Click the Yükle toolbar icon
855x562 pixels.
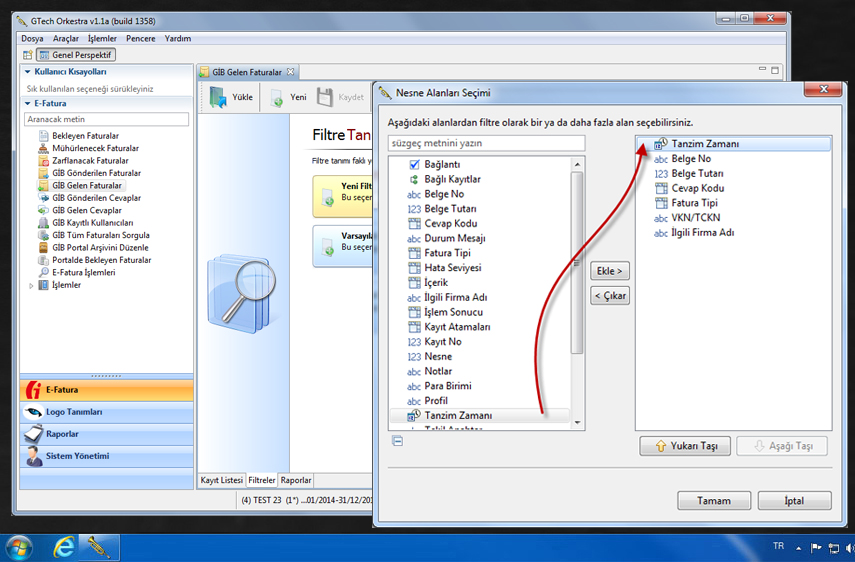click(x=218, y=97)
